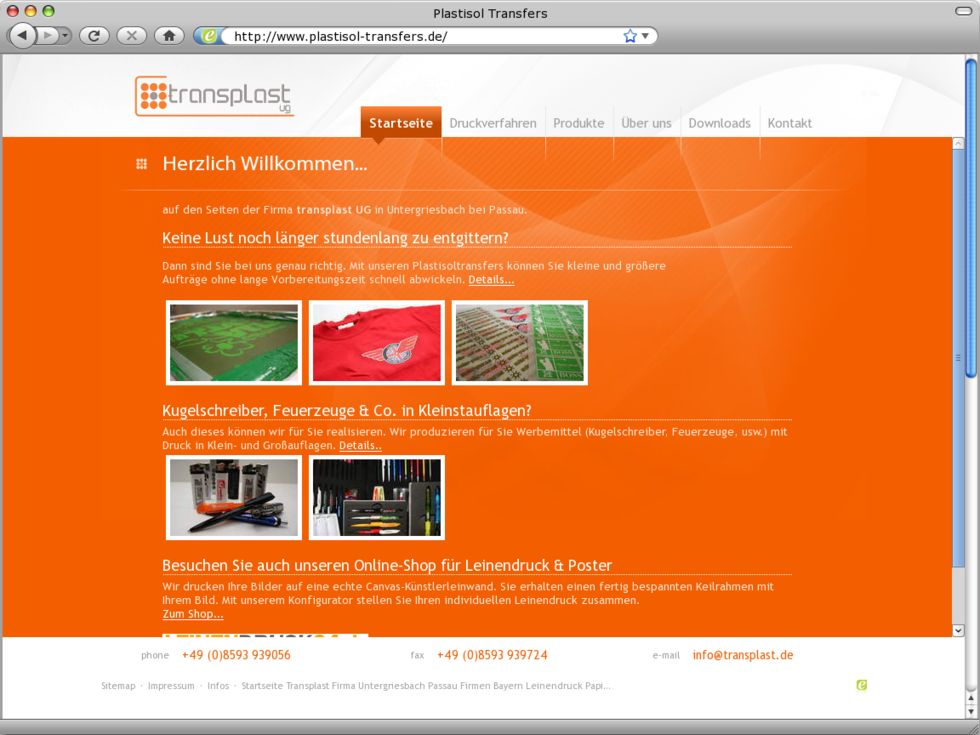Click the browser Back button
980x735 pixels.
[22, 36]
